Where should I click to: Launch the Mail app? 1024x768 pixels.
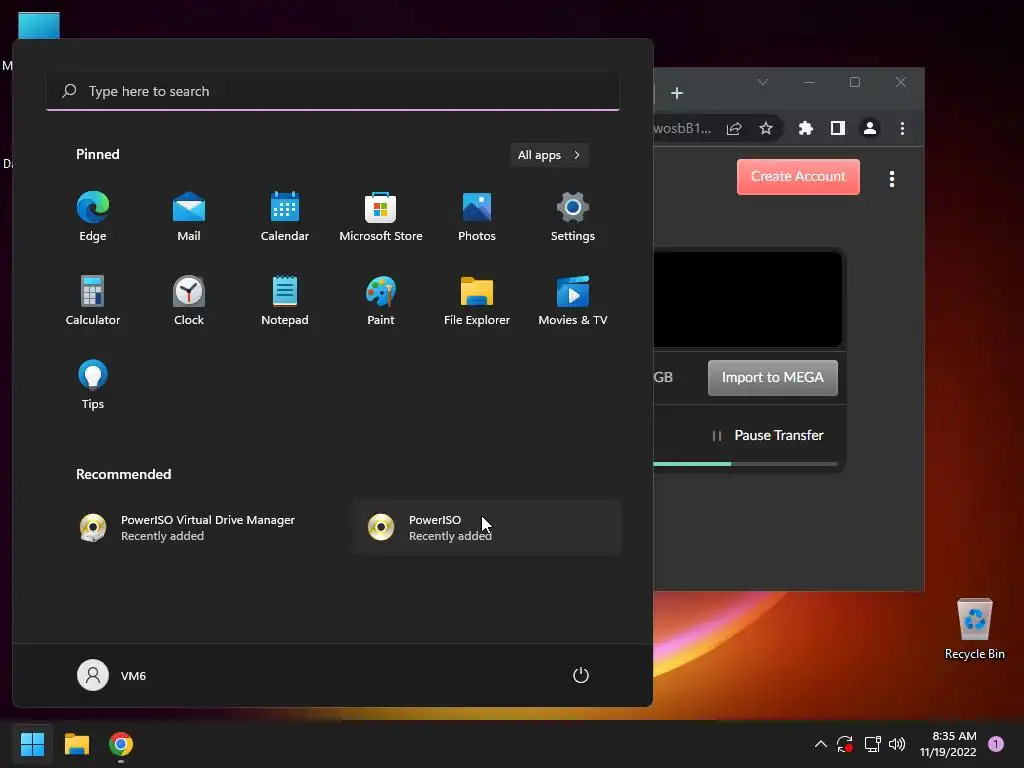189,216
